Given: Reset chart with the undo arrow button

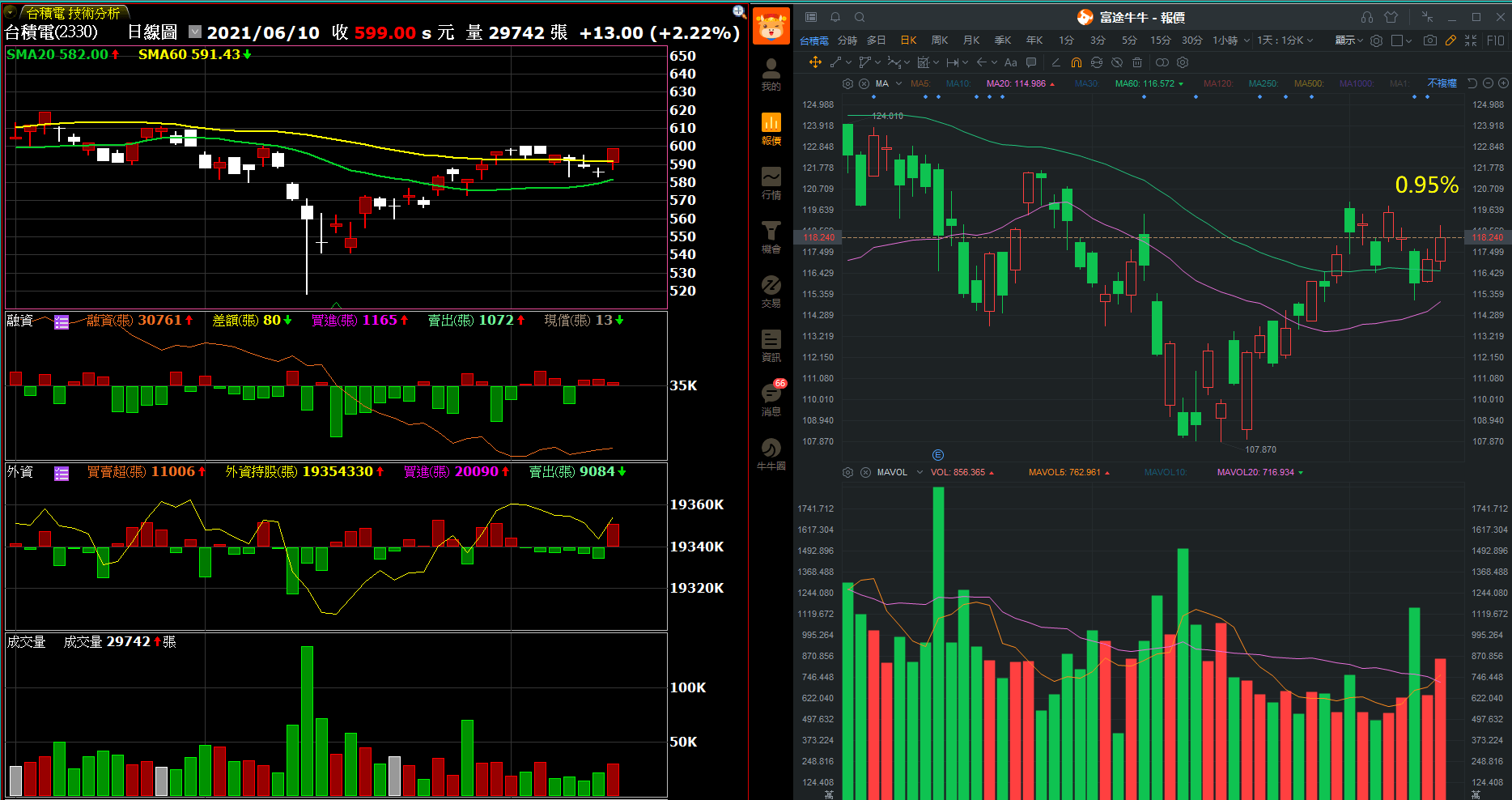Looking at the screenshot, I should point(1472,83).
